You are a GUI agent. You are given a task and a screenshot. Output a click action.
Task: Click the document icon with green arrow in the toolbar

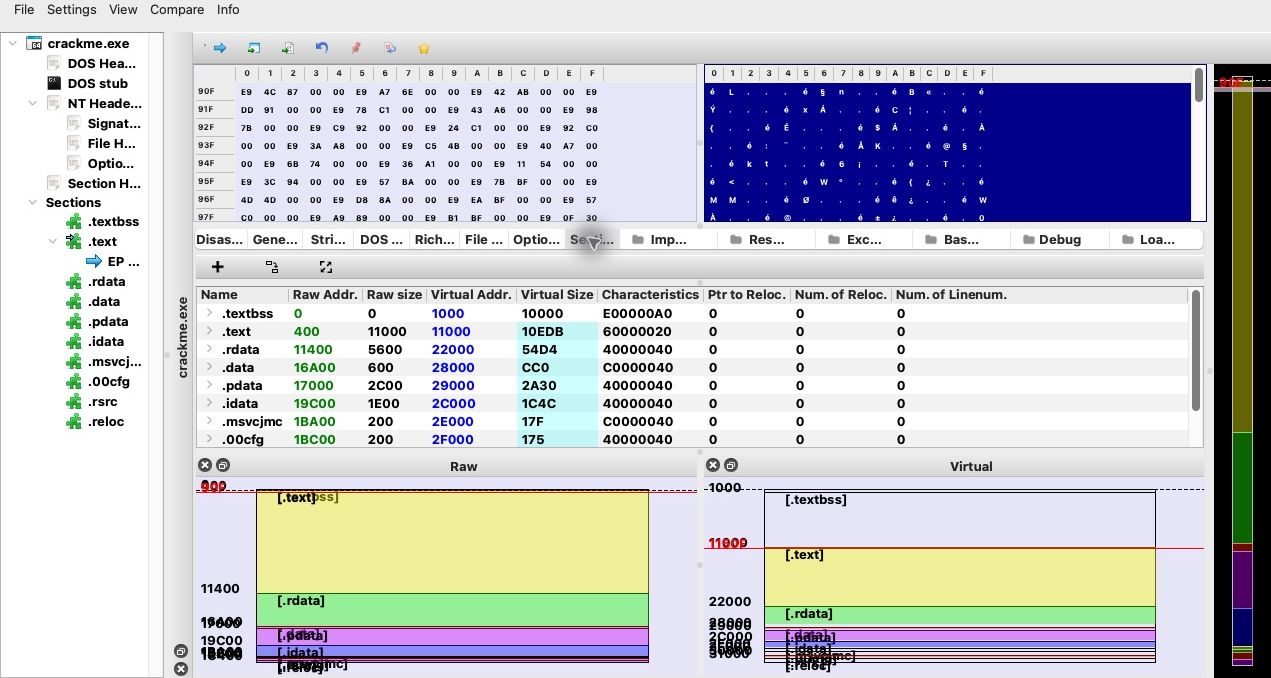tap(288, 48)
